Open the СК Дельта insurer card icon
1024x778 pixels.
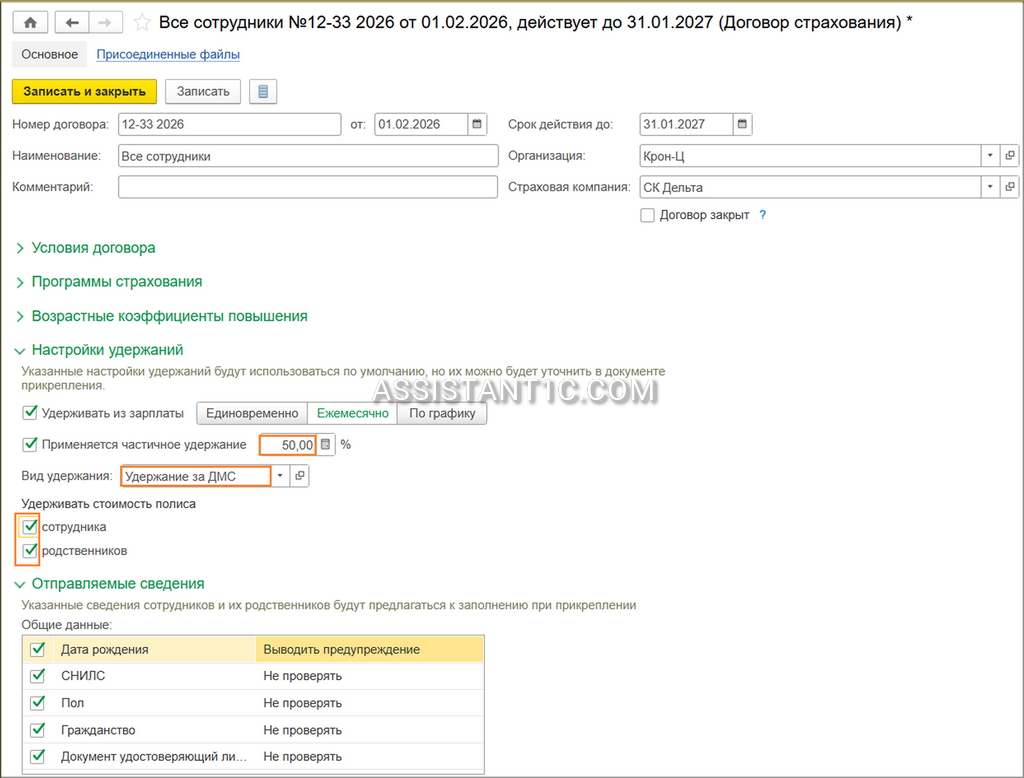[1010, 187]
